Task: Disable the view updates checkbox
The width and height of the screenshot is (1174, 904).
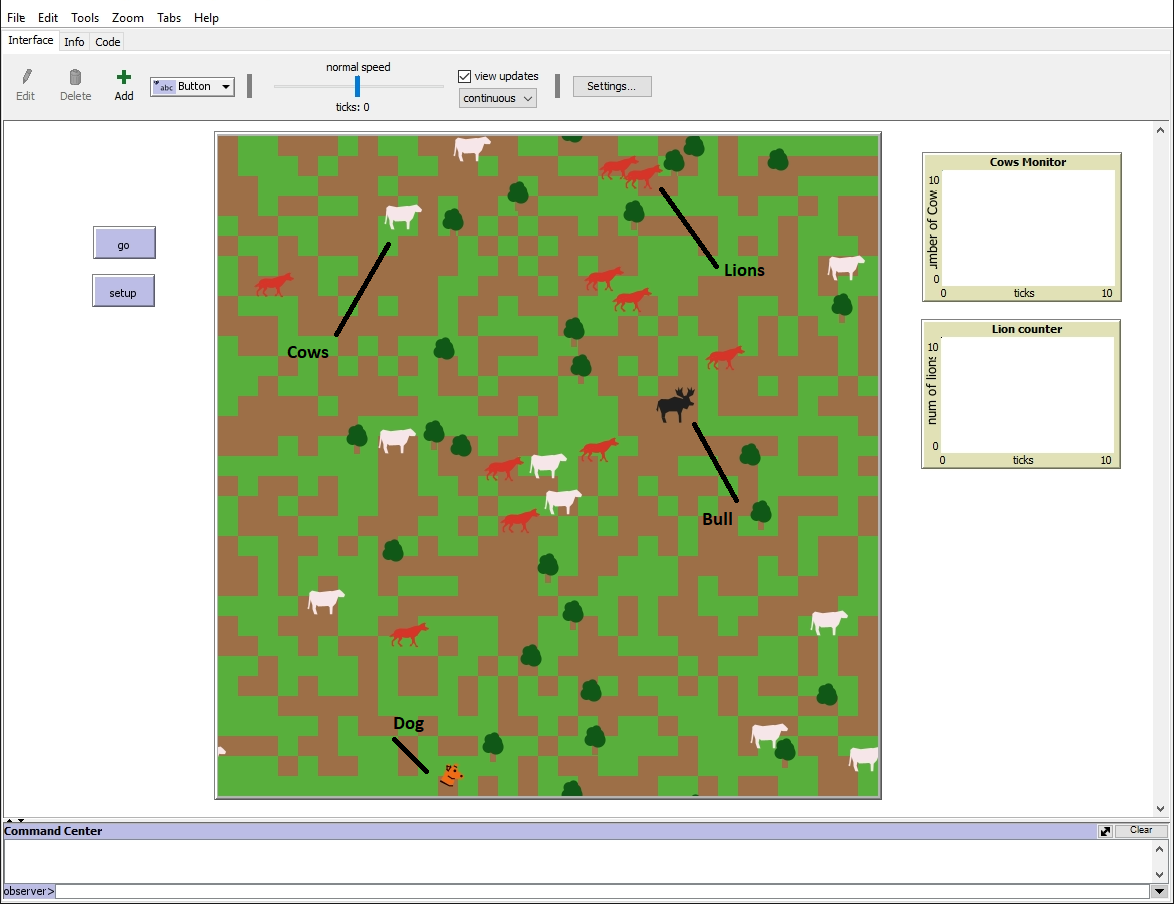Action: pyautogui.click(x=463, y=75)
